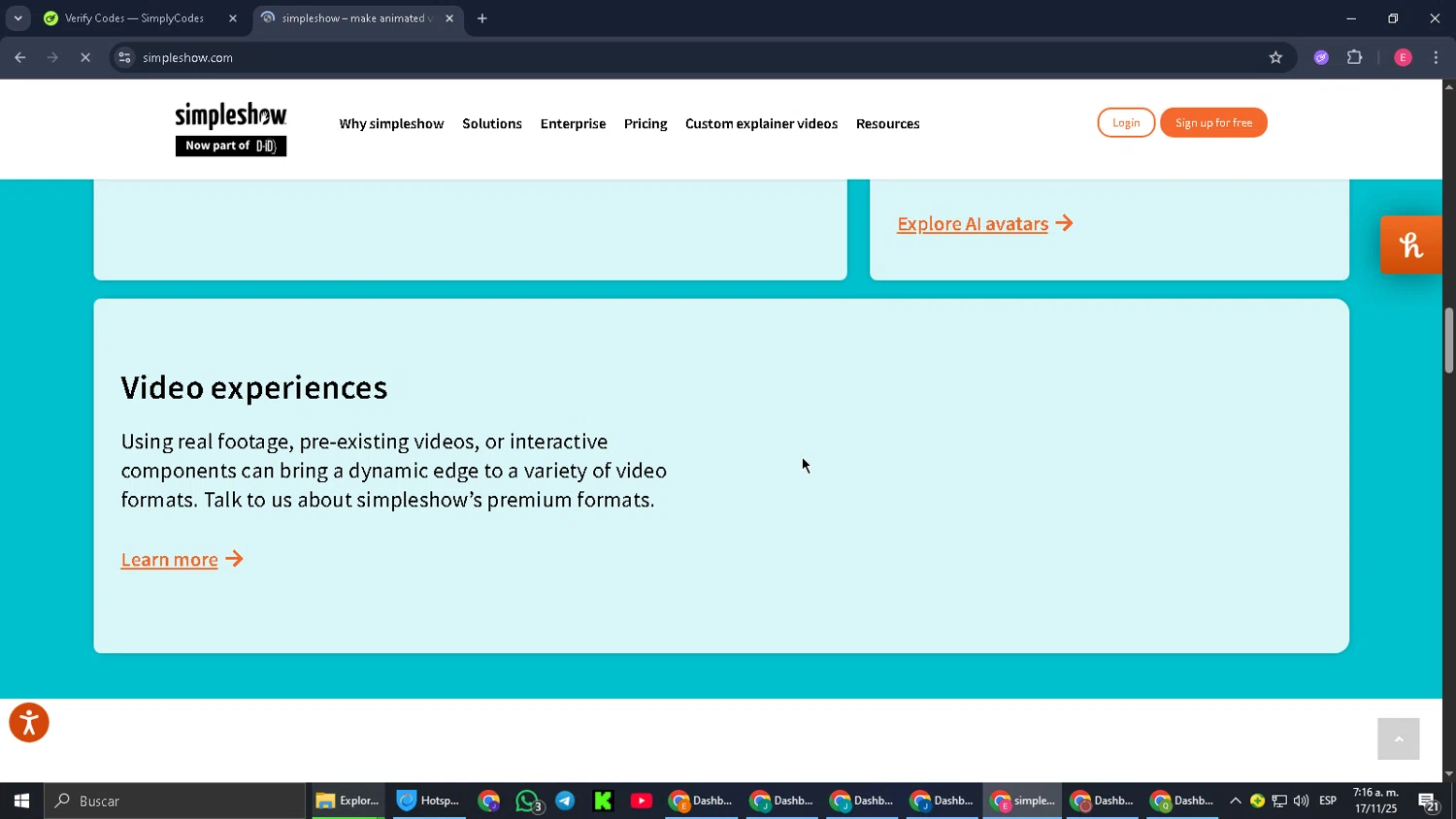
Task: Open the tab search dropdown arrow
Action: tap(17, 18)
